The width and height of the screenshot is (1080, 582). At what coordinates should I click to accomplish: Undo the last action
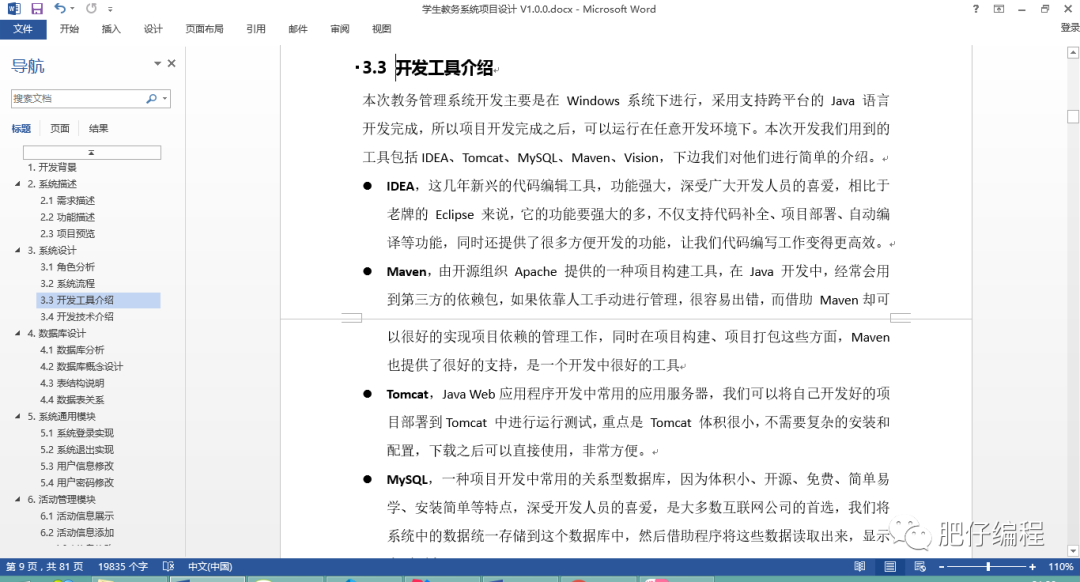60,8
